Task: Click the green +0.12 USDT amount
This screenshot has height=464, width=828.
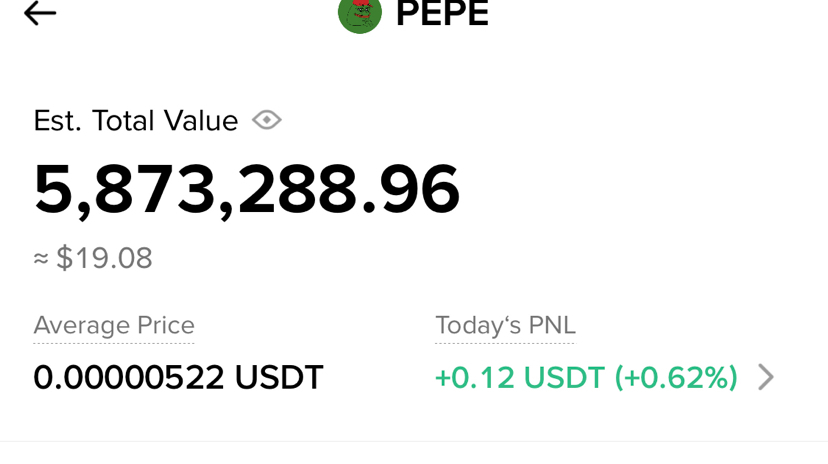Action: click(x=520, y=377)
